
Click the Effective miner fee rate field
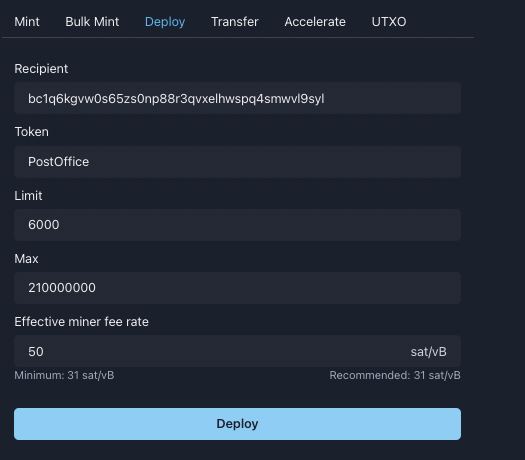[237, 351]
